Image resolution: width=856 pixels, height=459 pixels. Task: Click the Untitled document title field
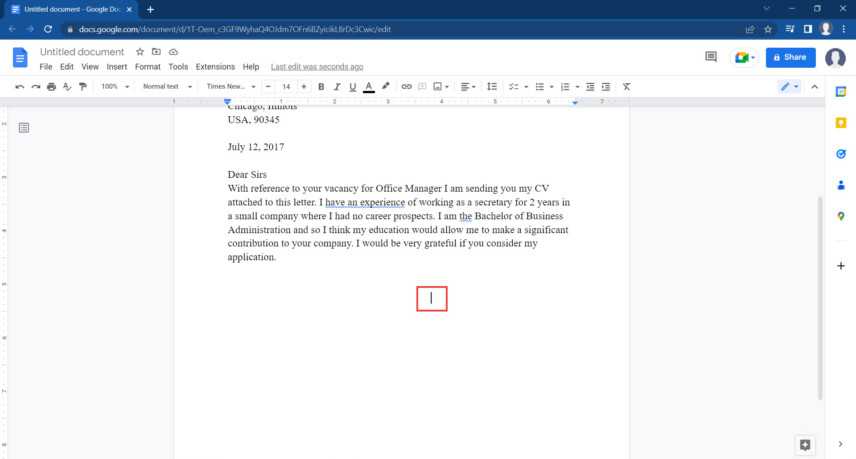(82, 52)
